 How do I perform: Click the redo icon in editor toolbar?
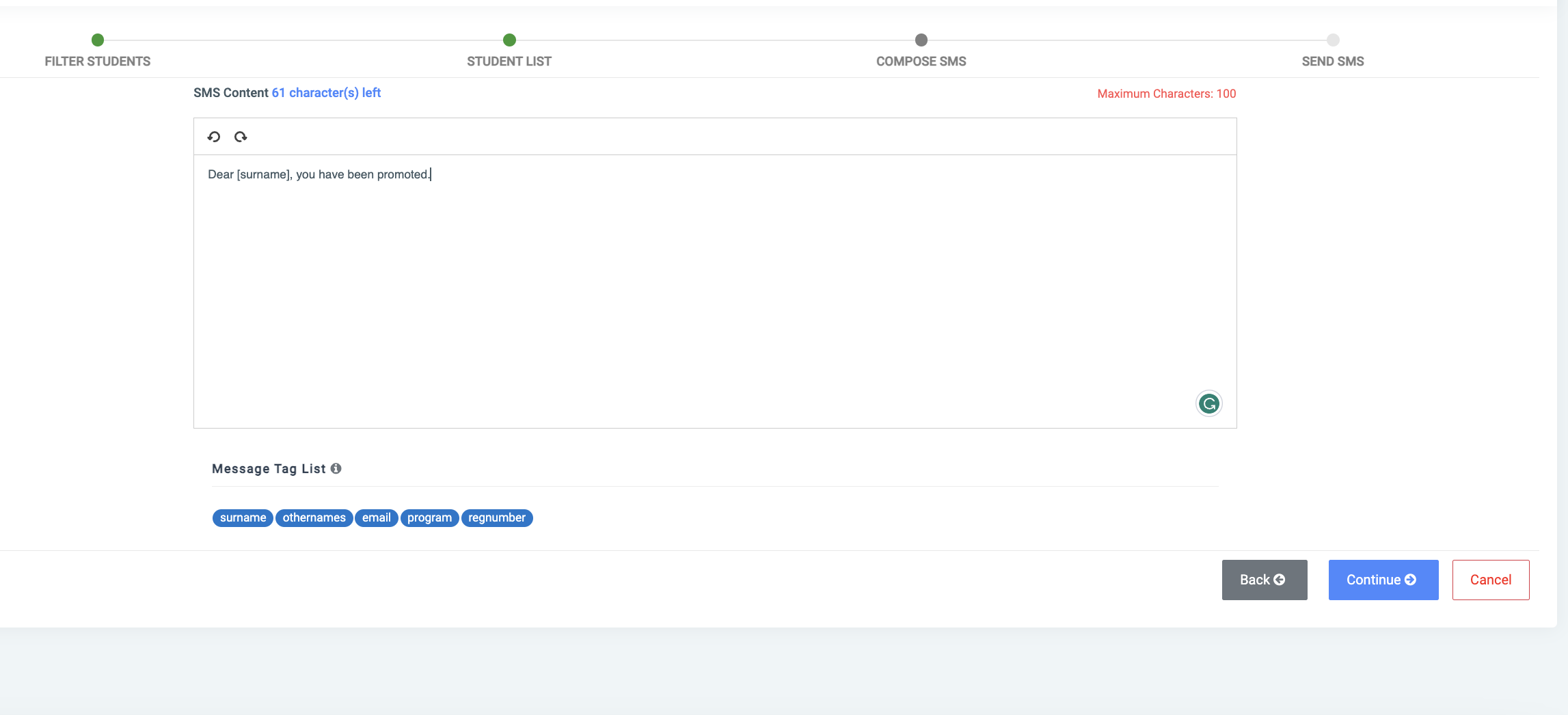tap(241, 137)
